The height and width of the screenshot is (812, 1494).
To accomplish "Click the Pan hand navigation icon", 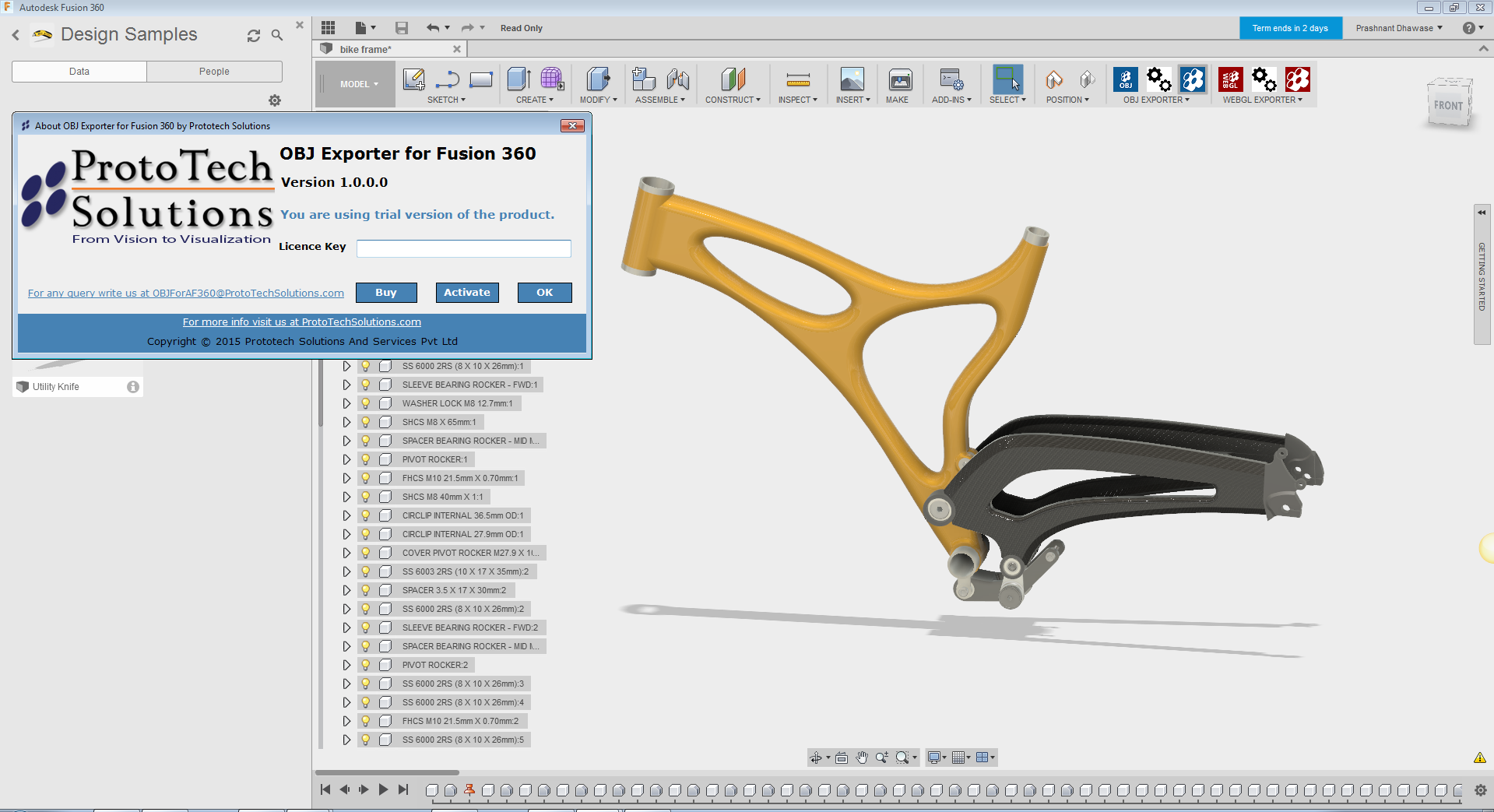I will click(x=862, y=758).
